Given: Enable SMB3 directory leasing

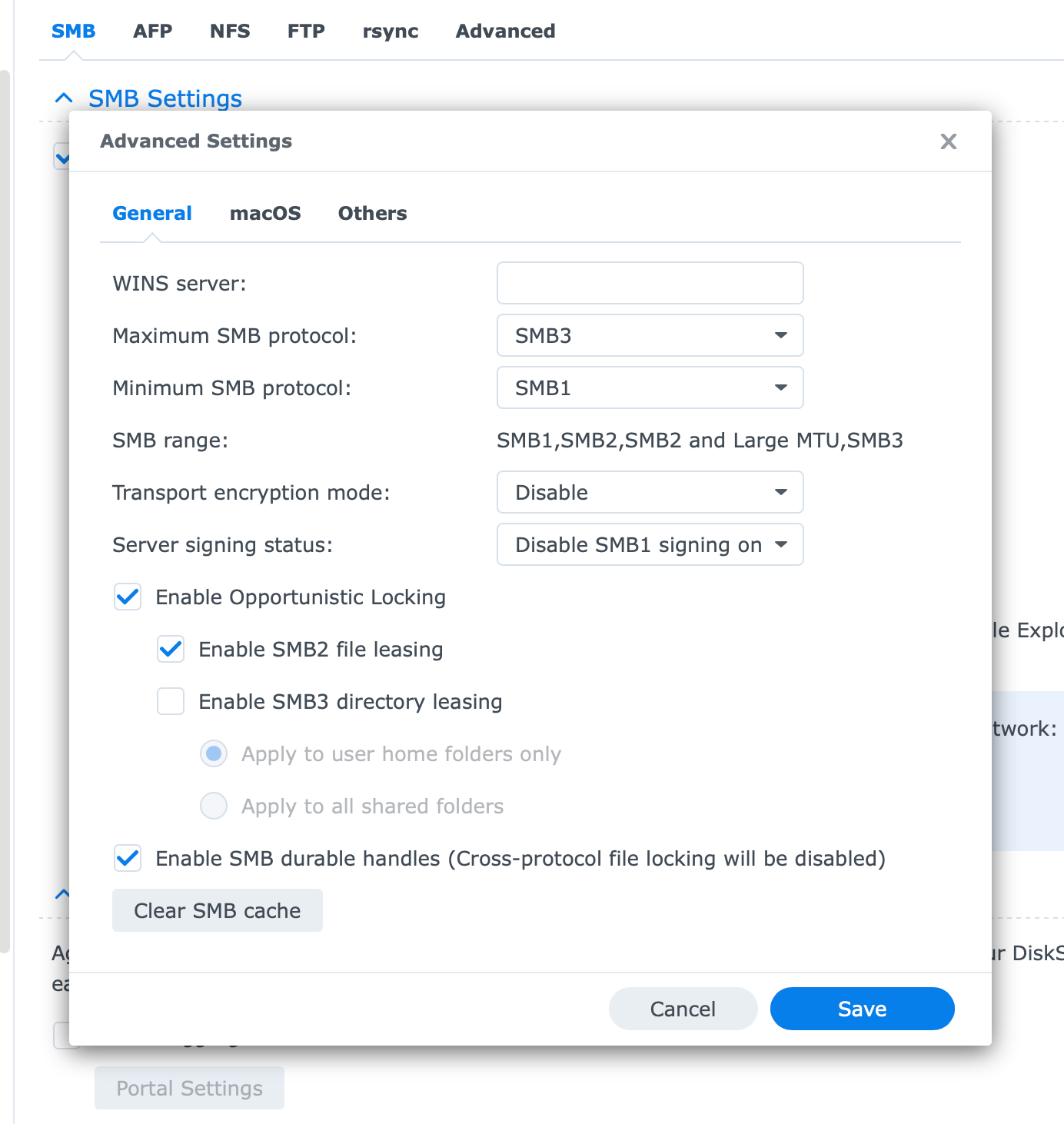Looking at the screenshot, I should tap(170, 701).
